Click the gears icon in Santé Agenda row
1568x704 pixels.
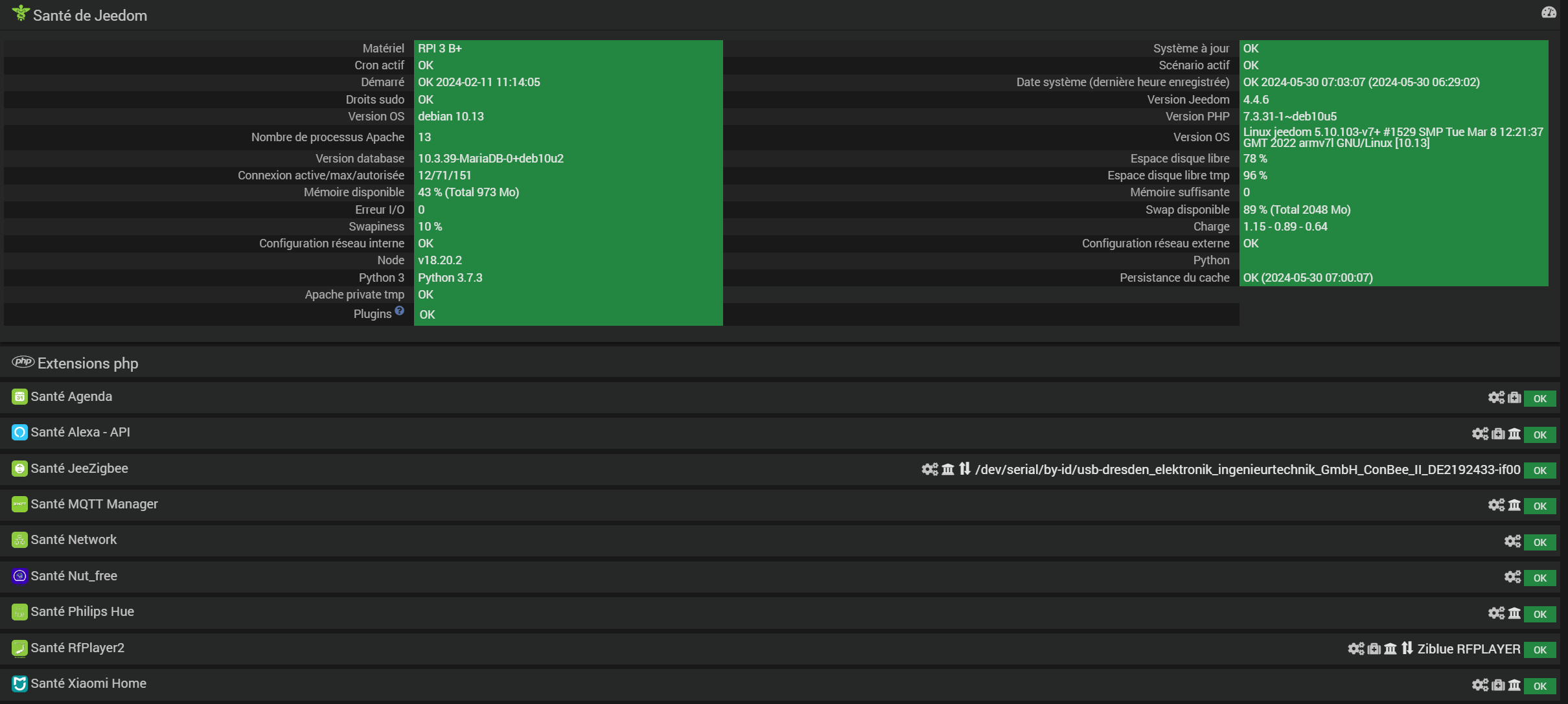click(1496, 398)
